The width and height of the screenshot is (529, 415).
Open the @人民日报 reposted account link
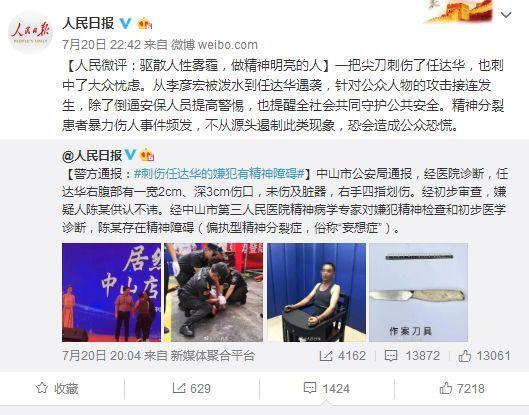coord(92,156)
